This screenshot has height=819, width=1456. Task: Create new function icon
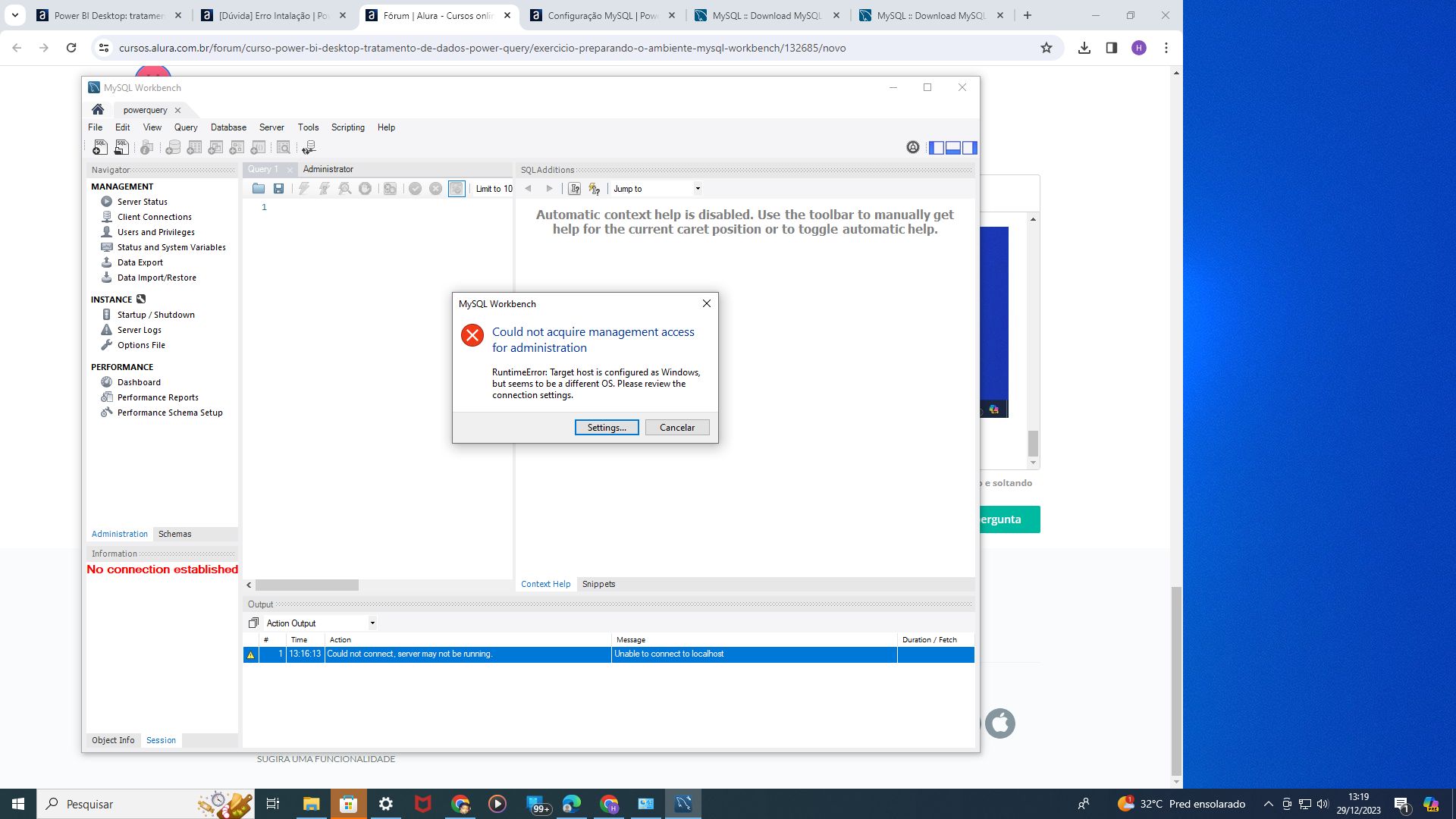(258, 148)
